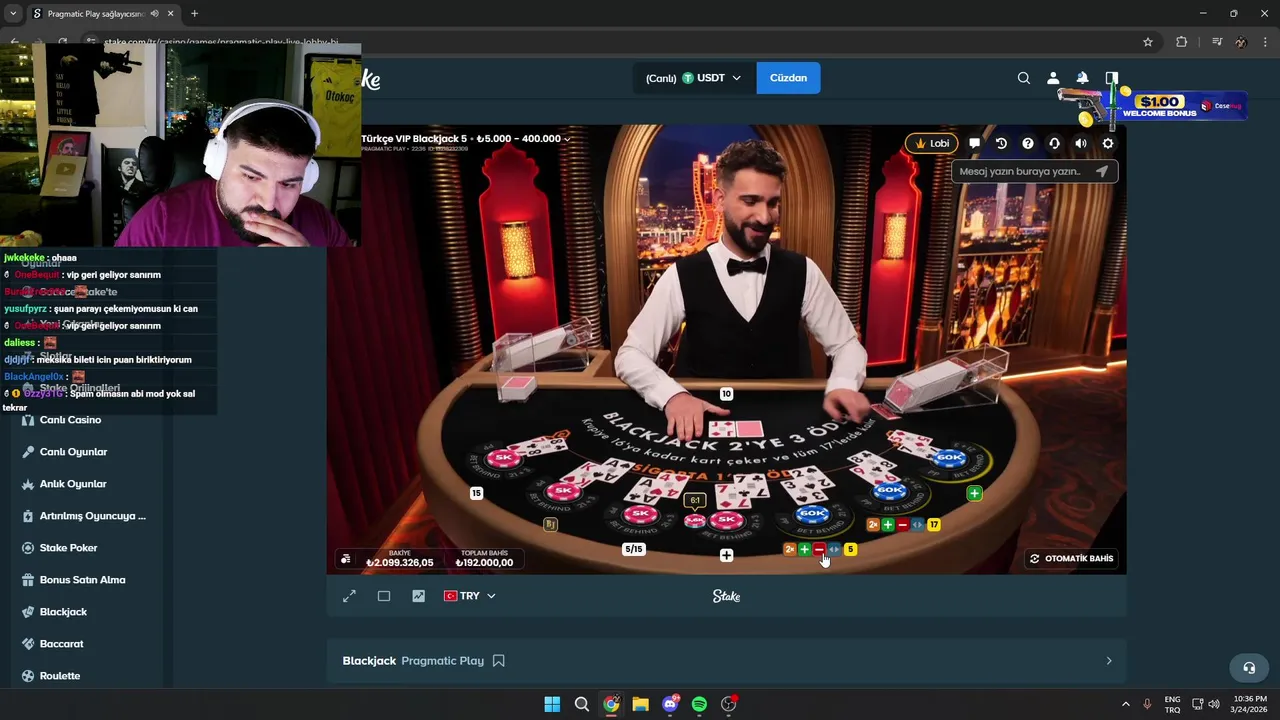Click the 2x double bet next to 5
The height and width of the screenshot is (720, 1280).
coord(790,549)
